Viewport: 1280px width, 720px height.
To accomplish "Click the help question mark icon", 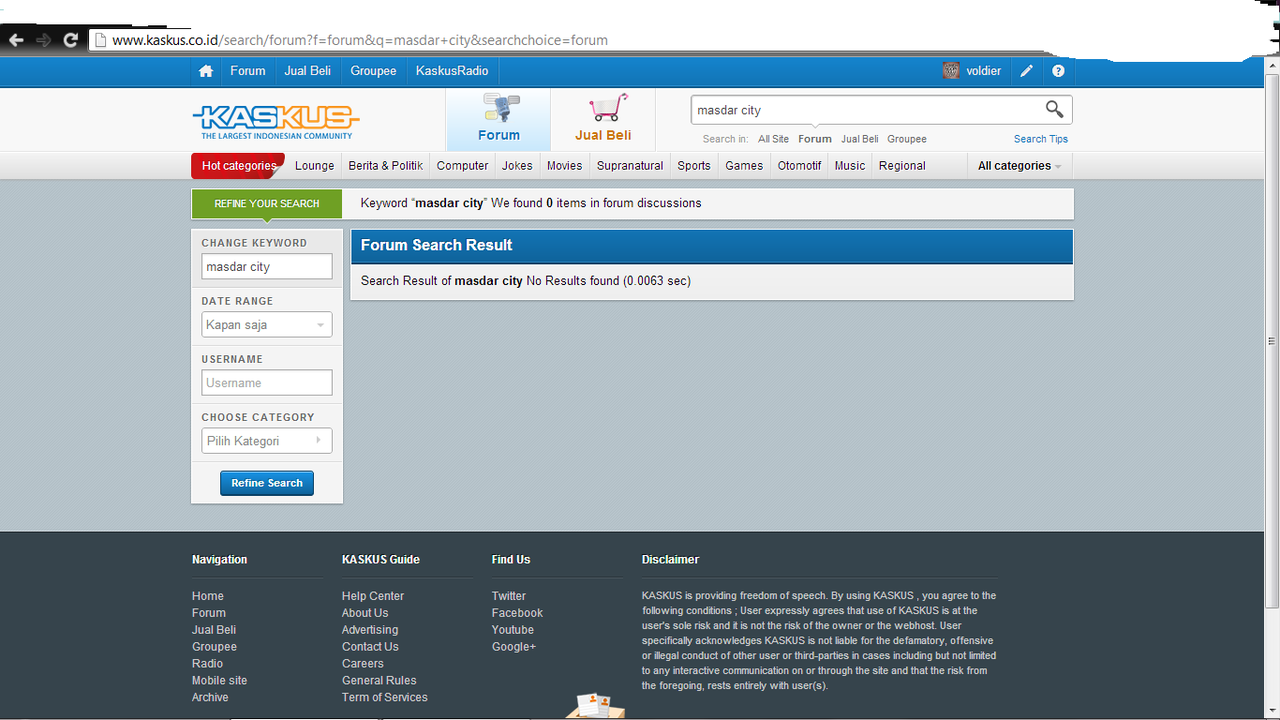I will click(x=1058, y=71).
